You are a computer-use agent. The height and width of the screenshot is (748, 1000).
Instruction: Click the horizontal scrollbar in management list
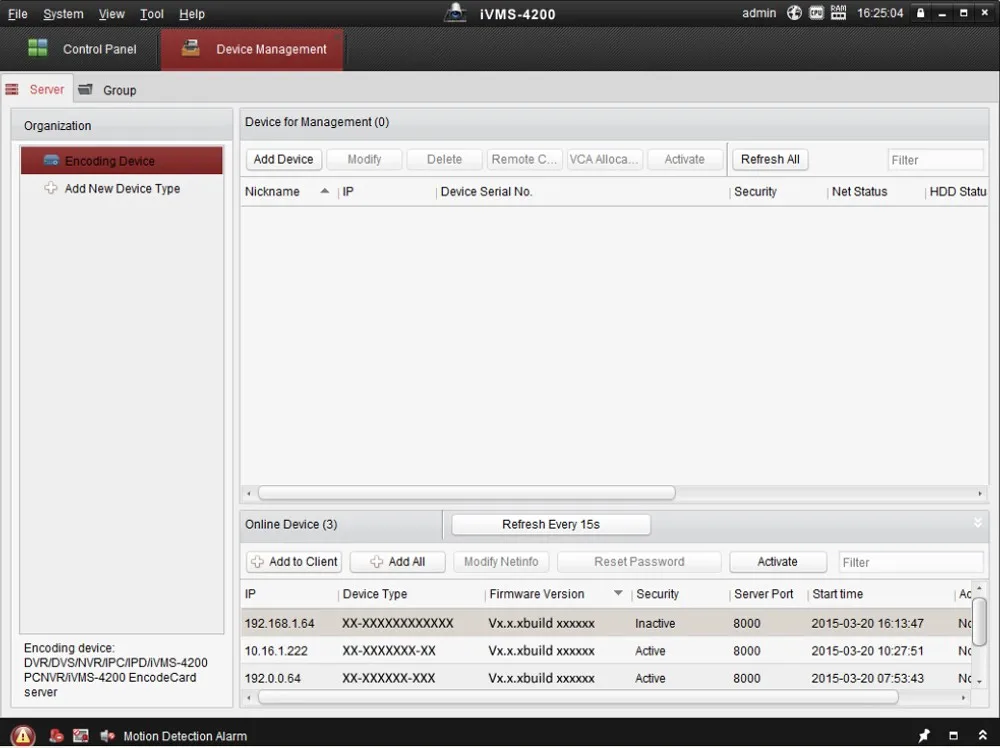[466, 493]
